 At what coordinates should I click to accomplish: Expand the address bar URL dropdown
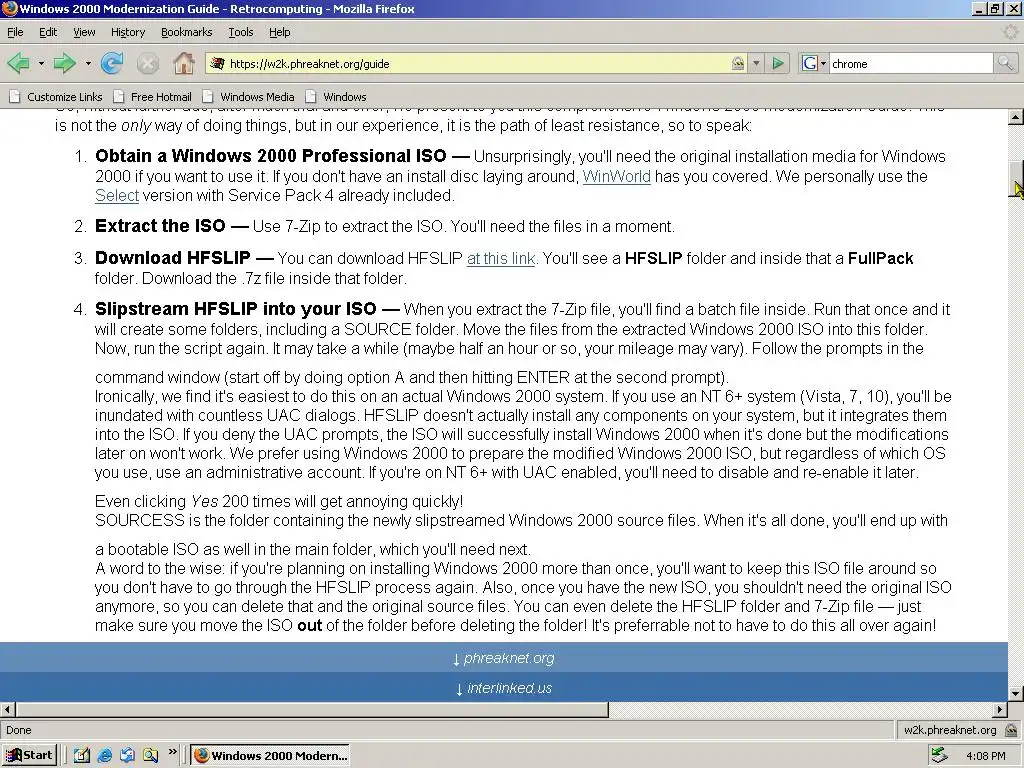click(756, 63)
